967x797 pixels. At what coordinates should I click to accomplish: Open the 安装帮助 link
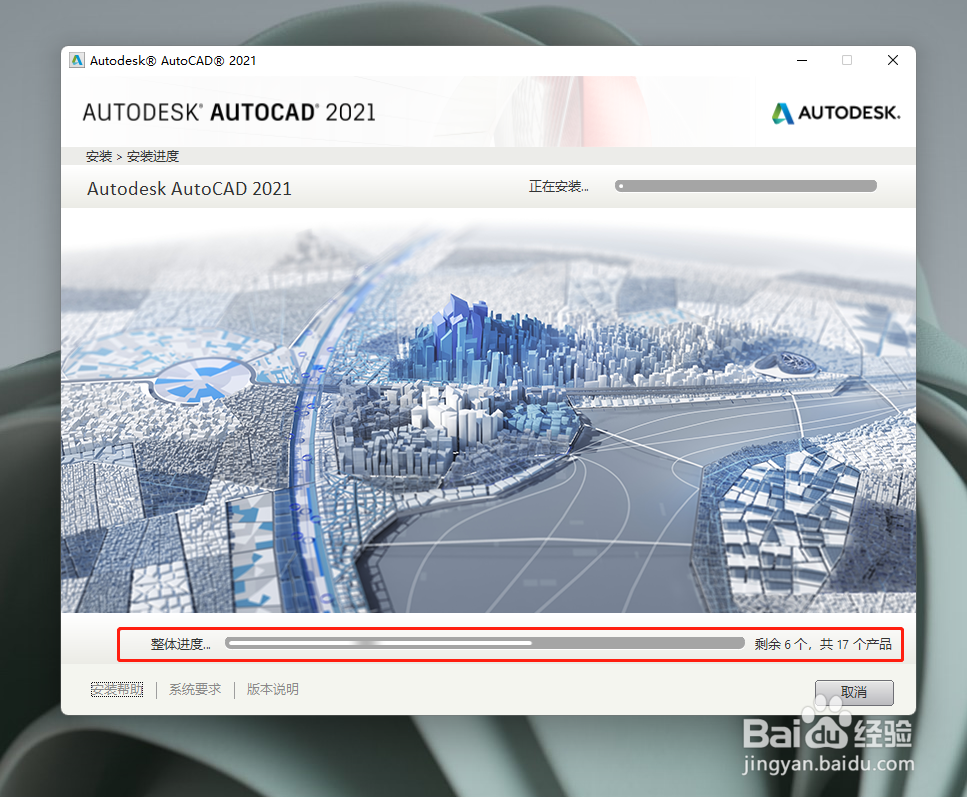pos(116,689)
